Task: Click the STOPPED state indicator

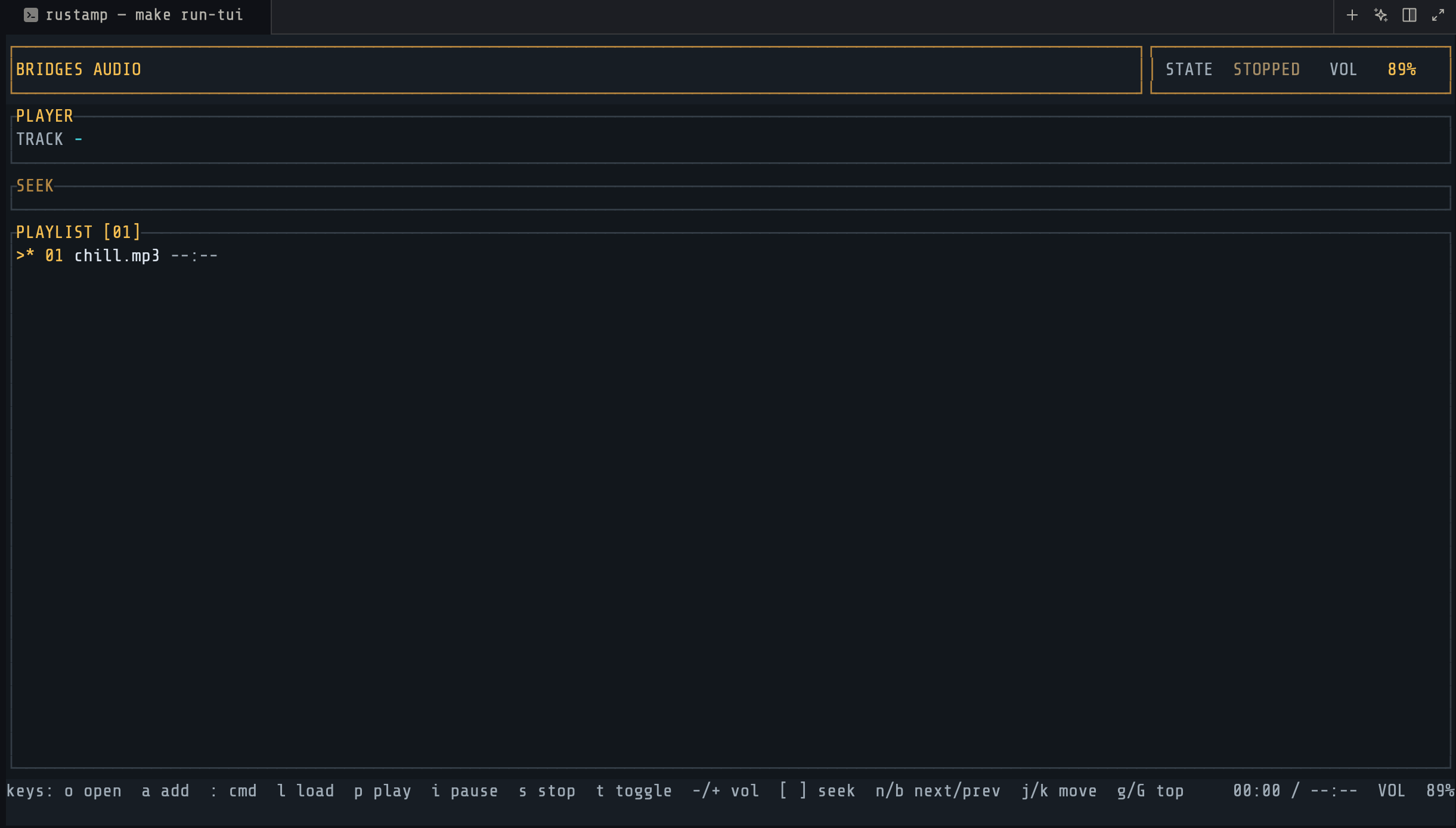Action: click(1266, 70)
